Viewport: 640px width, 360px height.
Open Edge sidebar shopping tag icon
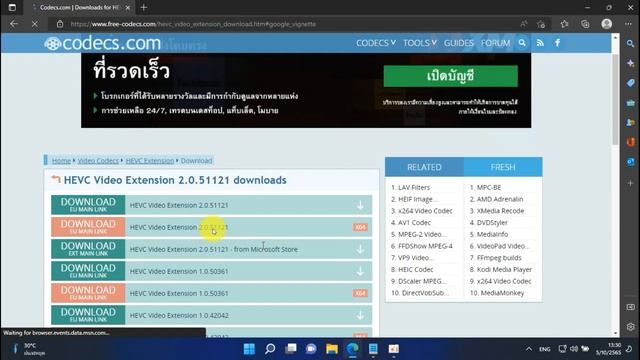[x=631, y=83]
